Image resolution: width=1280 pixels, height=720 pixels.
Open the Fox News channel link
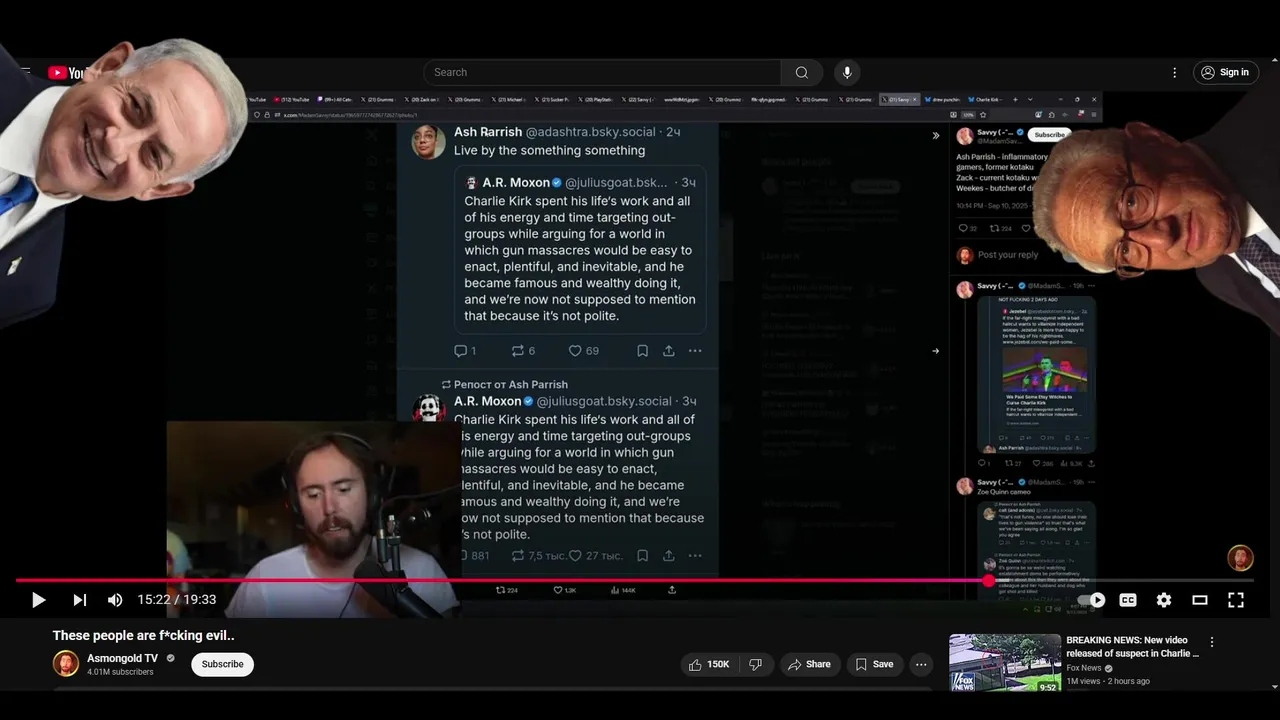tap(1084, 668)
